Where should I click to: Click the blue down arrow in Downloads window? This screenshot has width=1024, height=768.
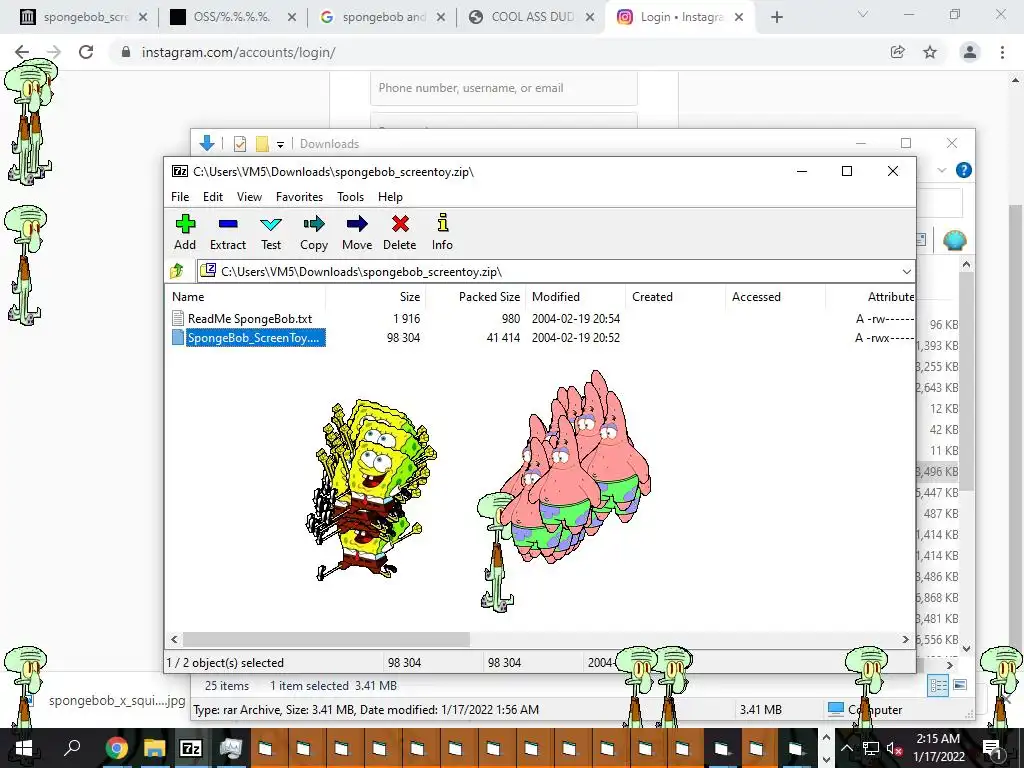[207, 143]
